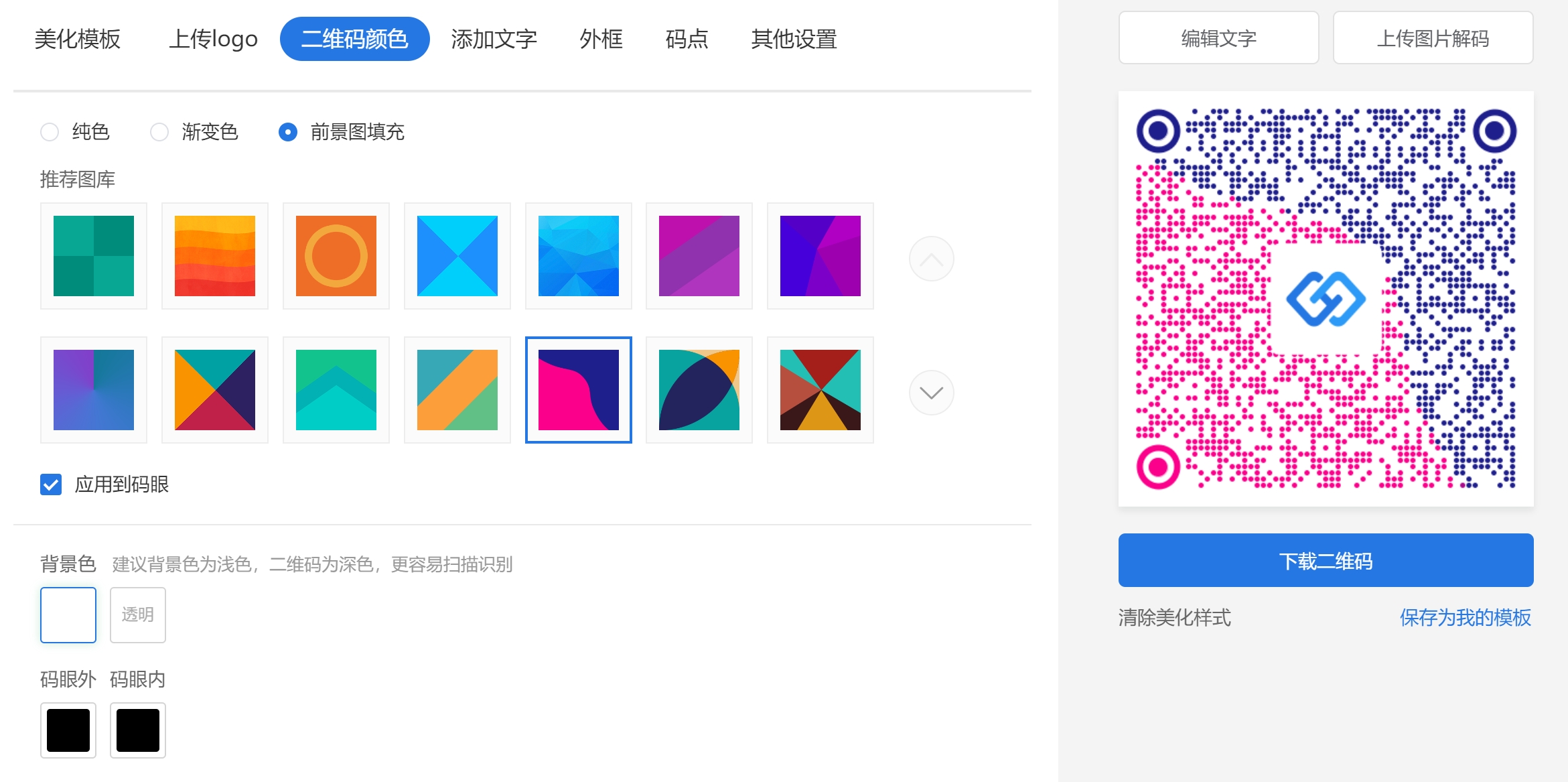Set background to 透明
The image size is (1568, 782).
(x=138, y=615)
